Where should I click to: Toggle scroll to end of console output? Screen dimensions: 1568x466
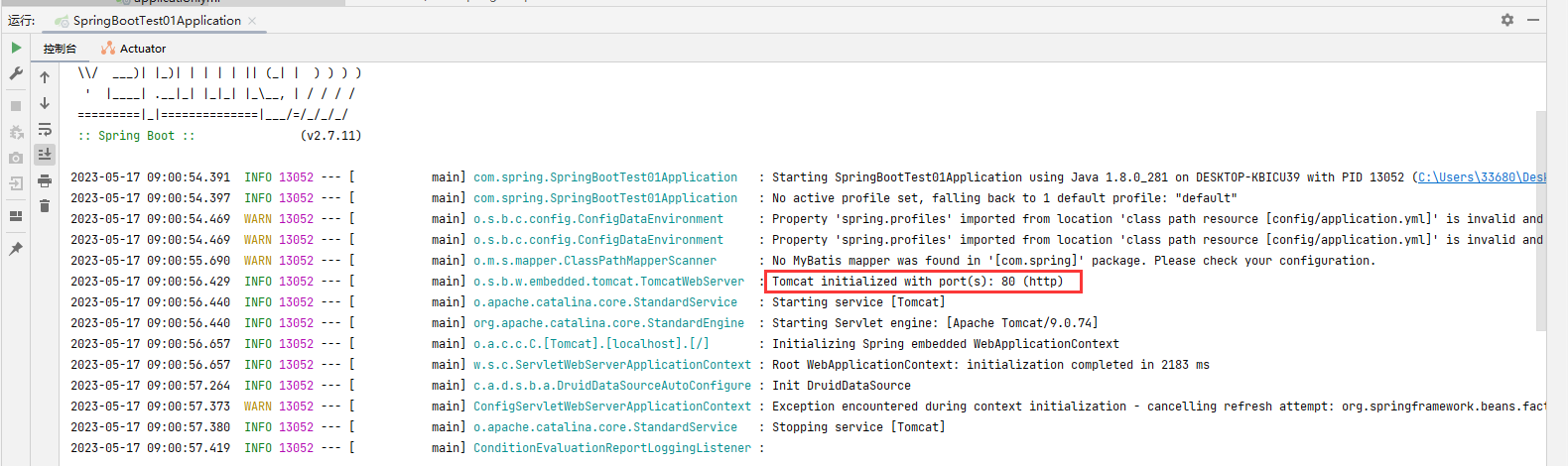[x=45, y=155]
